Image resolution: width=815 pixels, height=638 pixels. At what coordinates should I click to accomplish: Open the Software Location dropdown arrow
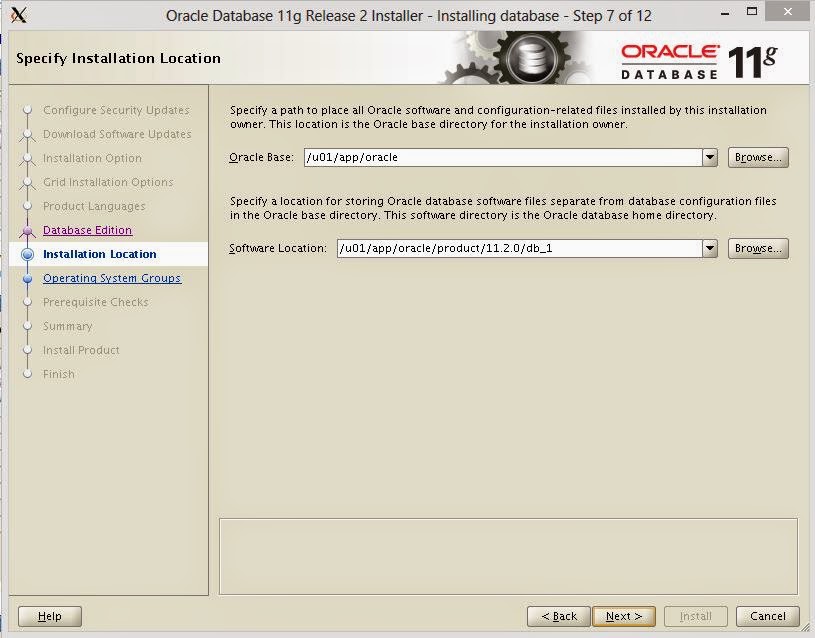[x=709, y=249]
